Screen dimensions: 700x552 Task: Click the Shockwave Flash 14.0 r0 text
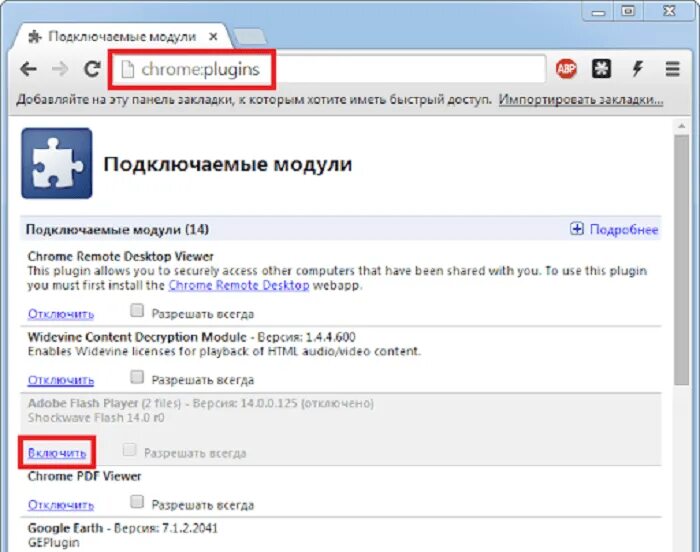pyautogui.click(x=96, y=418)
